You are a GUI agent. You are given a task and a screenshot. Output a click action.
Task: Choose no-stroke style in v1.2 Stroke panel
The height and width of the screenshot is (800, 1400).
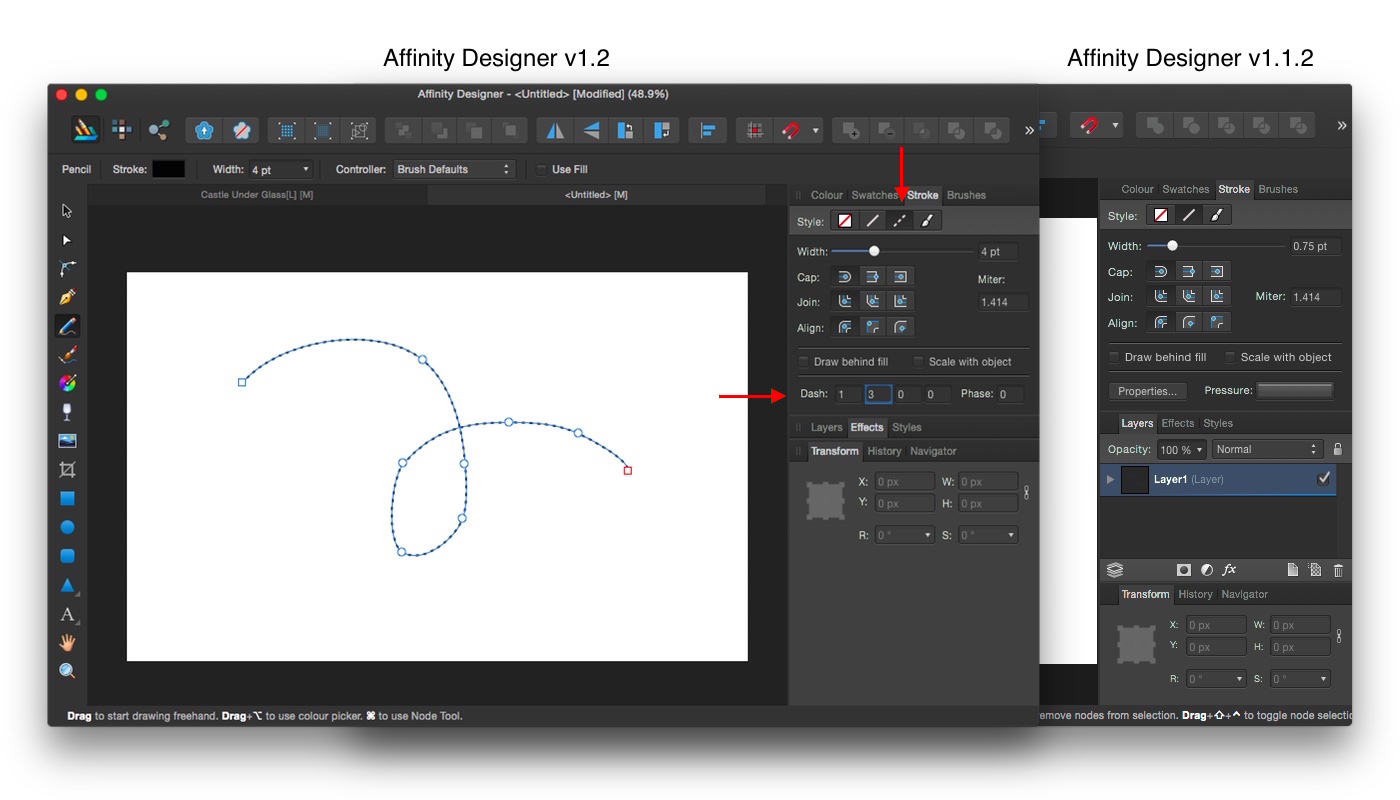point(846,221)
